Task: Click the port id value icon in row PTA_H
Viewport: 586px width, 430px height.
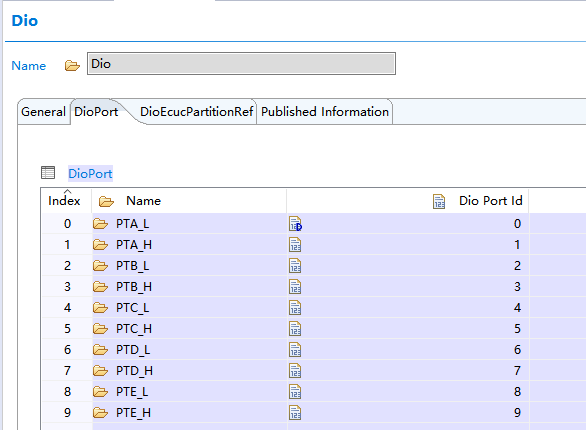Action: pos(295,245)
